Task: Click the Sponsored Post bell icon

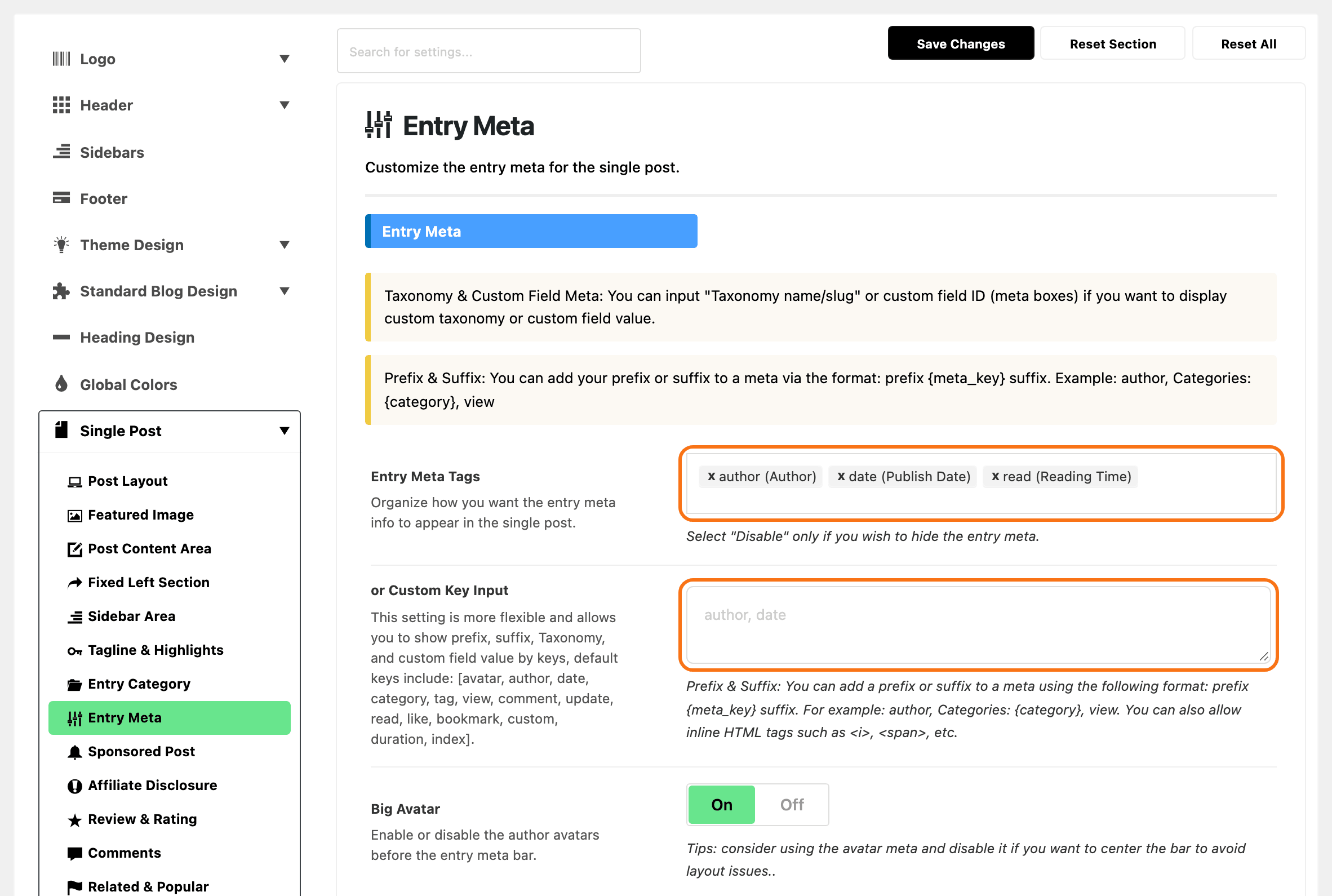Action: click(75, 752)
